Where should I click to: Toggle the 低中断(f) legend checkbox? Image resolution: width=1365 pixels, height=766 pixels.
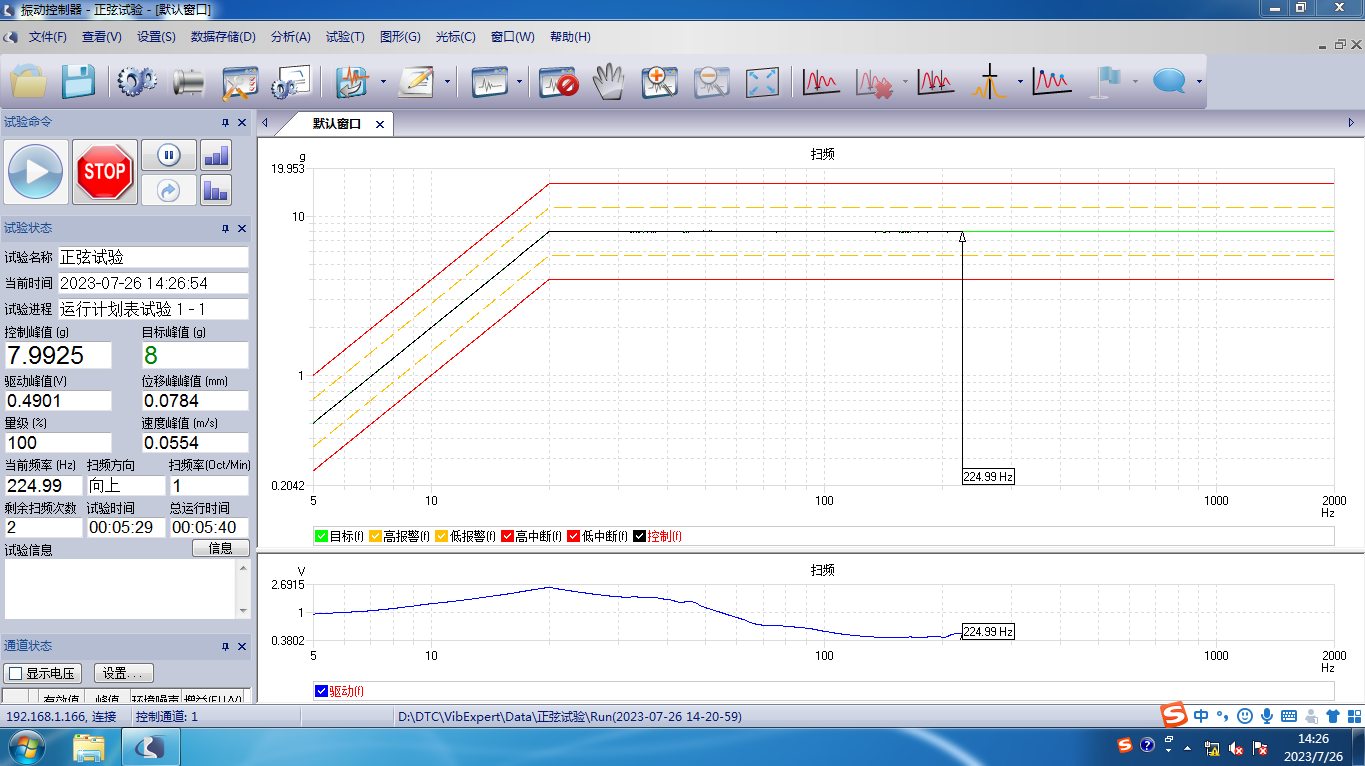click(574, 536)
